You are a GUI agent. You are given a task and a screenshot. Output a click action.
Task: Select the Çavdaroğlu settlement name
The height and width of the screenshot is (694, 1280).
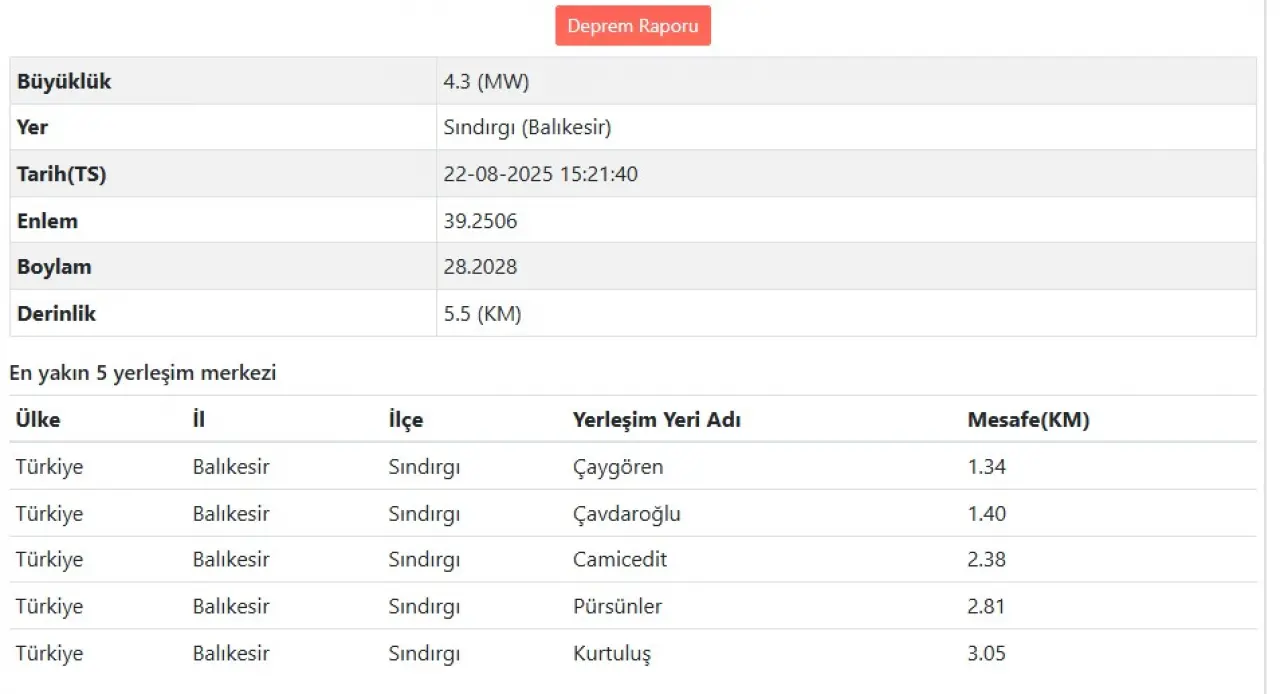(x=626, y=514)
